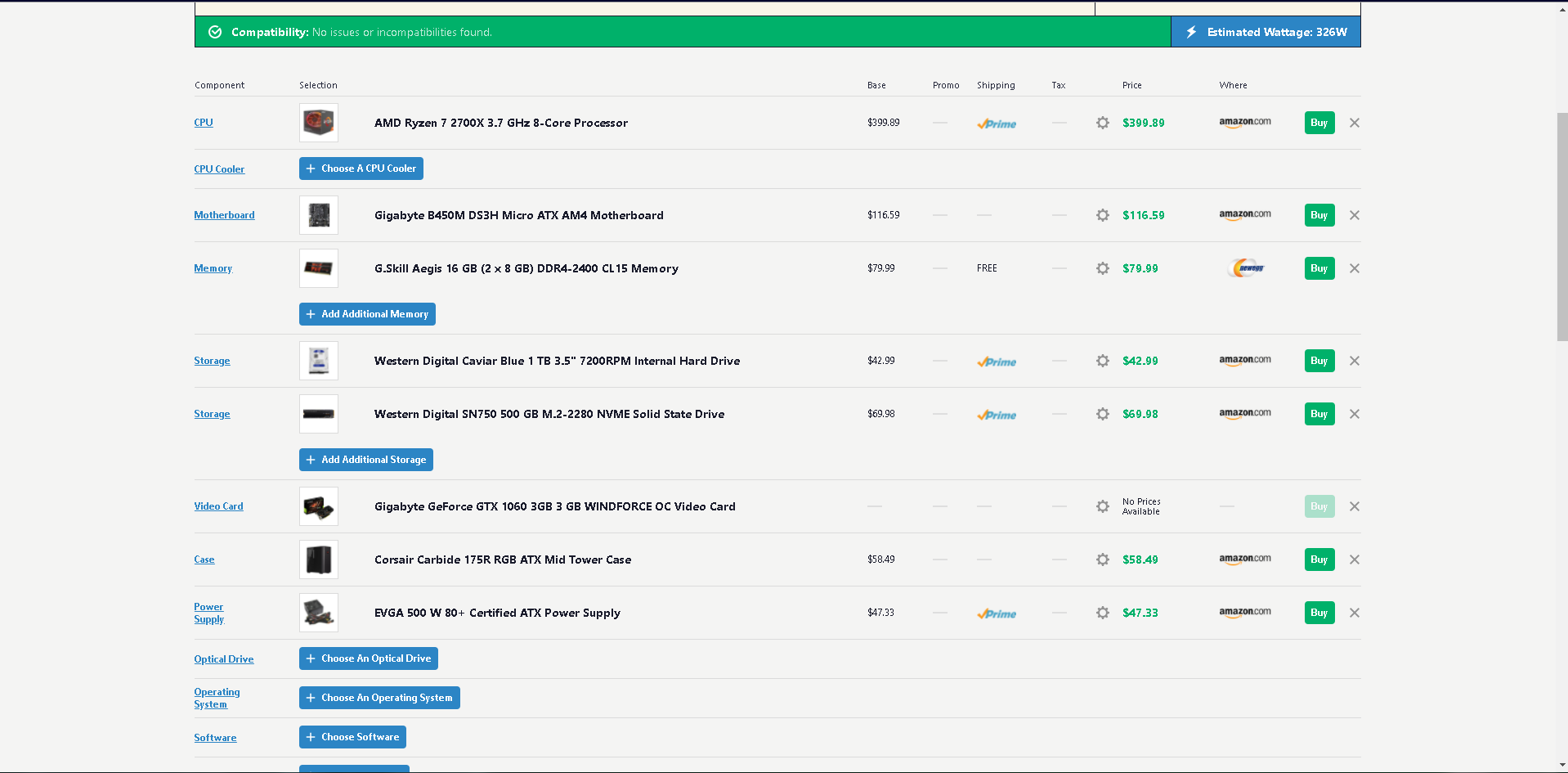Remove the G.Skill Aegis memory
This screenshot has height=773, width=1568.
[1355, 268]
